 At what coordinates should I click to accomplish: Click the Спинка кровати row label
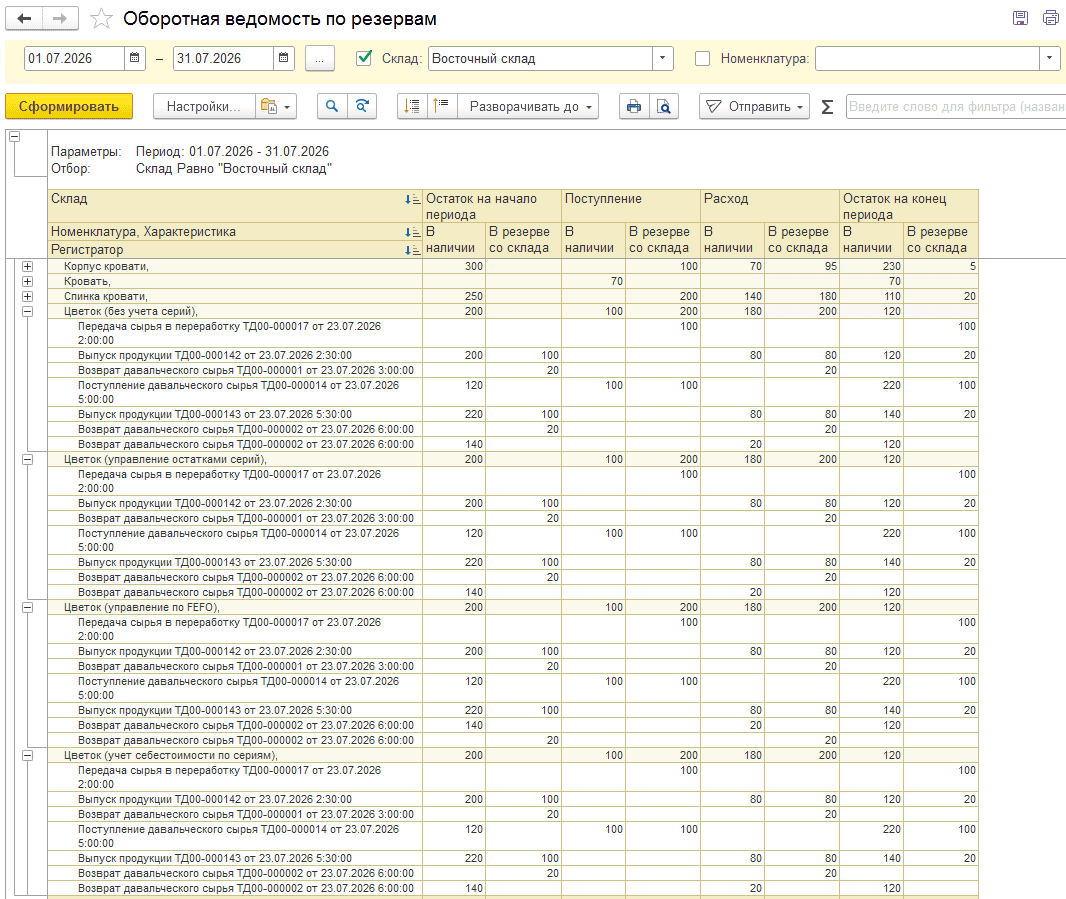106,296
